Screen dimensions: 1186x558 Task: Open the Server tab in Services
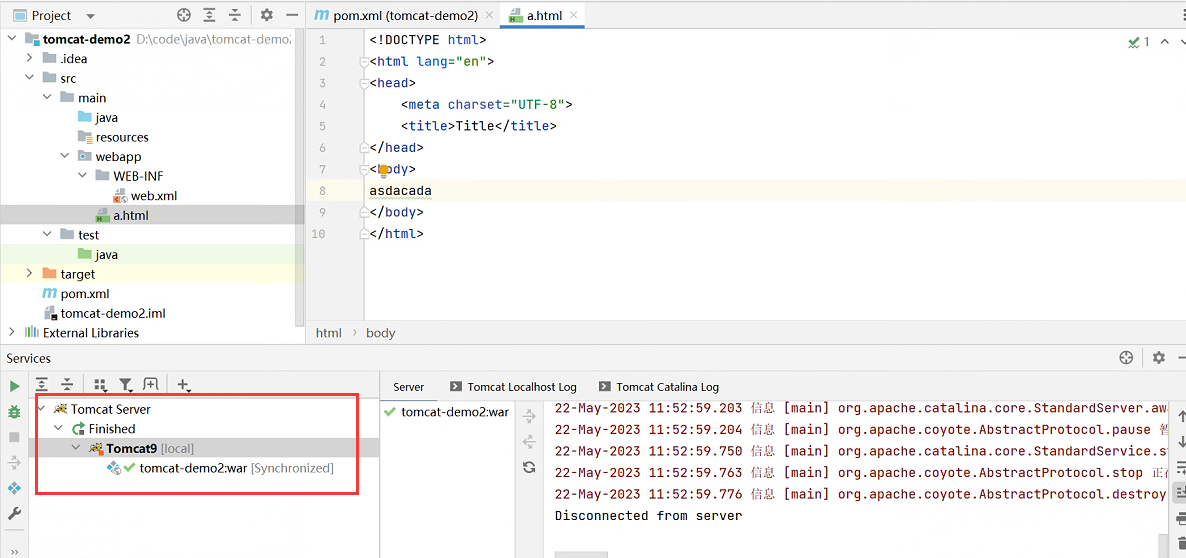click(408, 386)
